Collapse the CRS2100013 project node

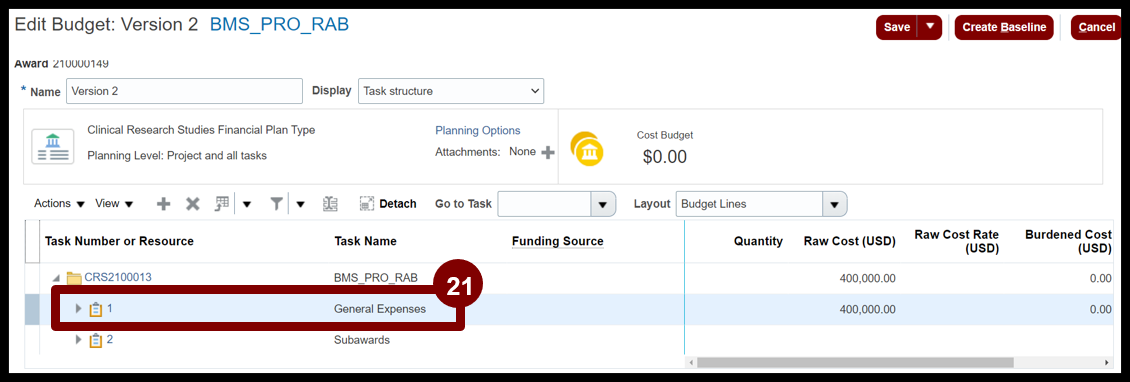(55, 278)
